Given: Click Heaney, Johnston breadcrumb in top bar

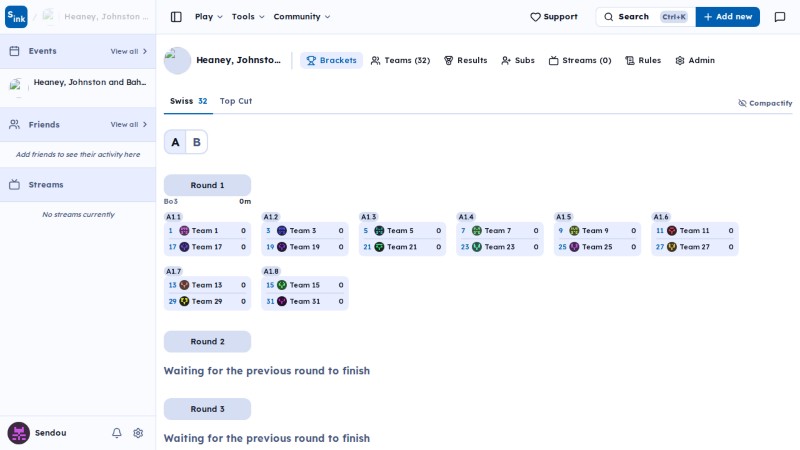Looking at the screenshot, I should 106,17.
